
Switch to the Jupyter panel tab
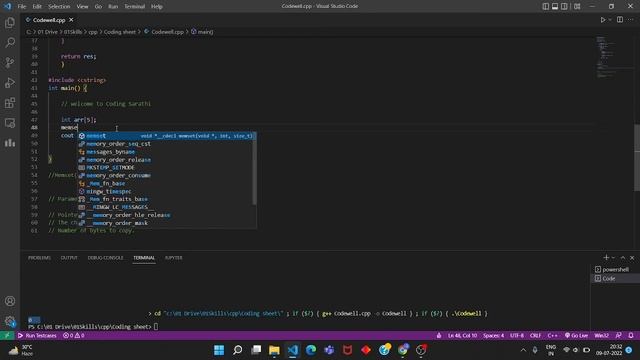tap(173, 258)
